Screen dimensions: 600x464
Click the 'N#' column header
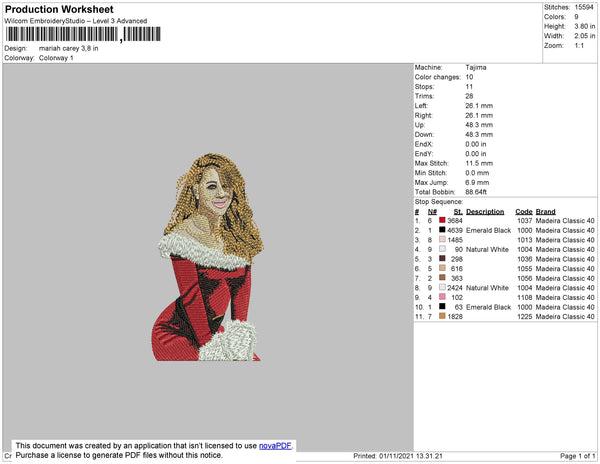[x=432, y=212]
